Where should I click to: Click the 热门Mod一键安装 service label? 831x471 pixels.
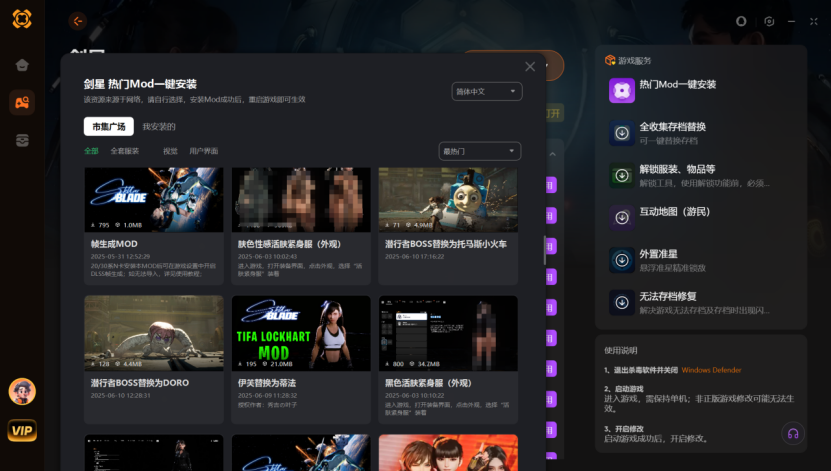point(677,84)
